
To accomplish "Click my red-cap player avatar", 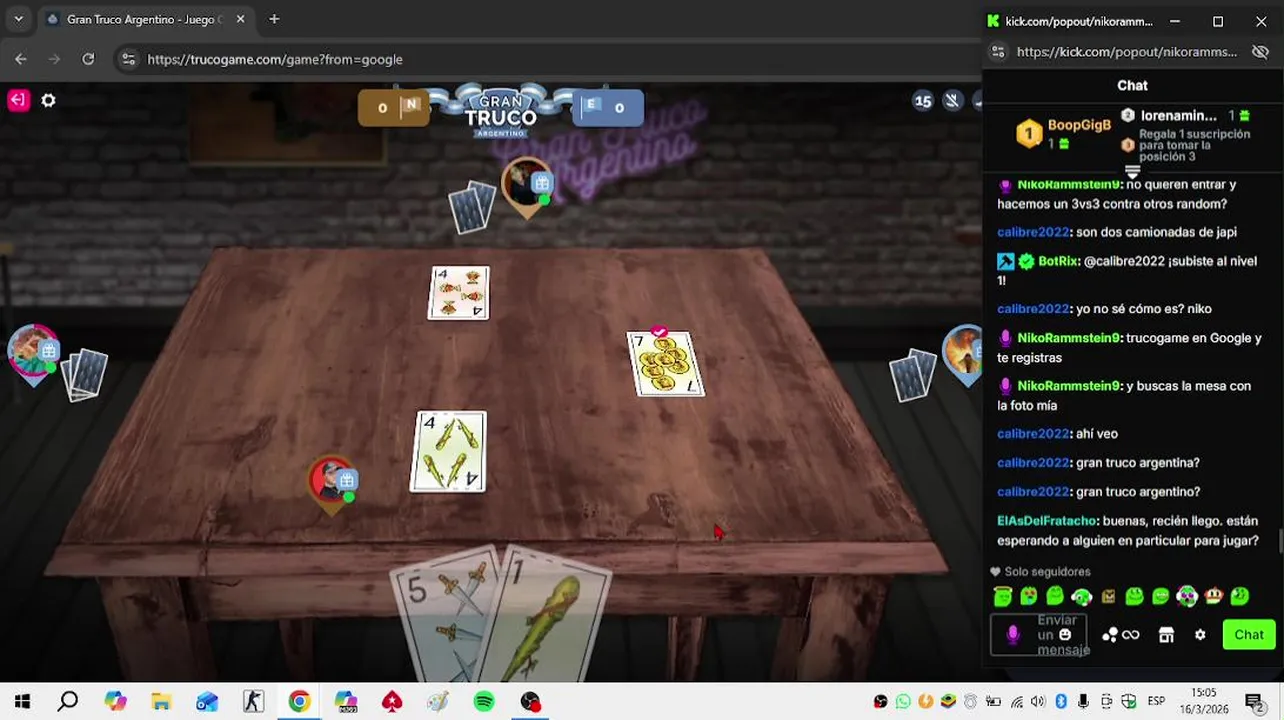I will (x=332, y=484).
